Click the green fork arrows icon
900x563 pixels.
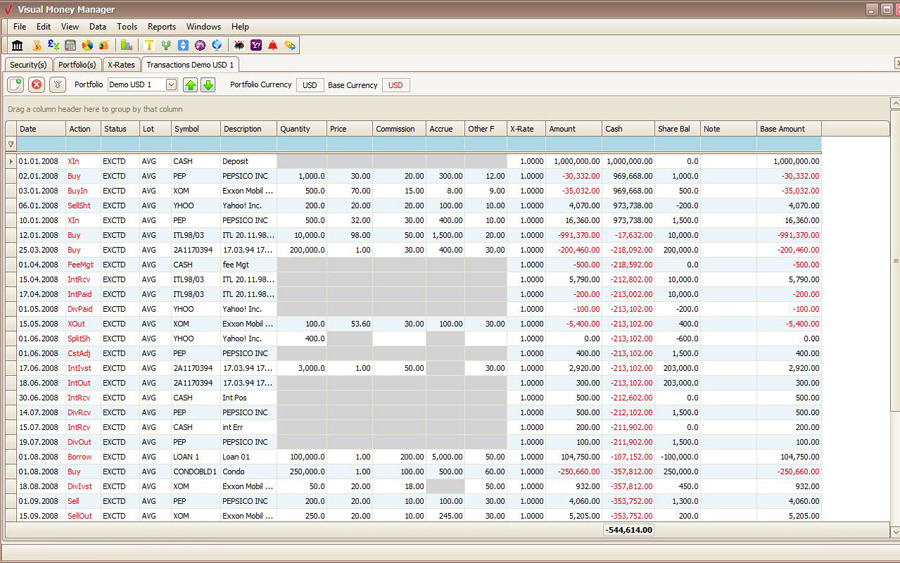pyautogui.click(x=166, y=45)
